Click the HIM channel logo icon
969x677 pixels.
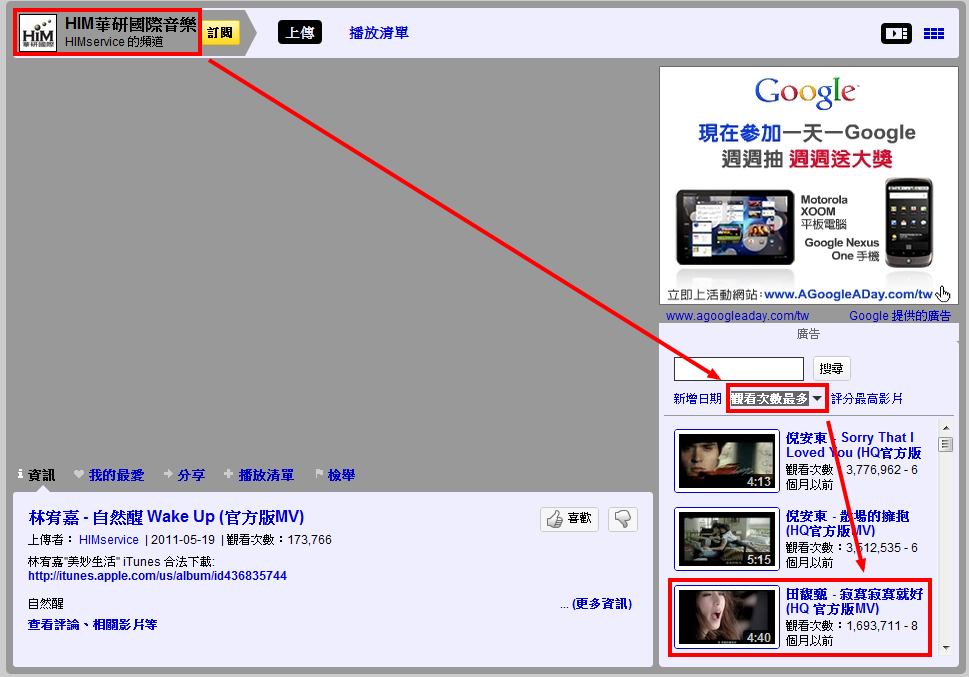pyautogui.click(x=38, y=32)
